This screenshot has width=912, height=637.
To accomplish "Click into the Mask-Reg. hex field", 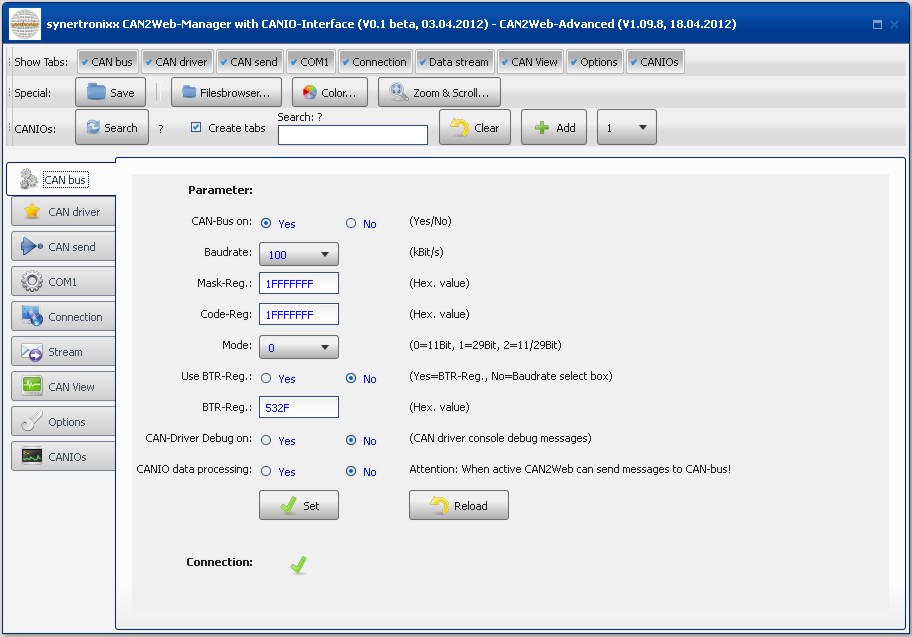I will 298,284.
